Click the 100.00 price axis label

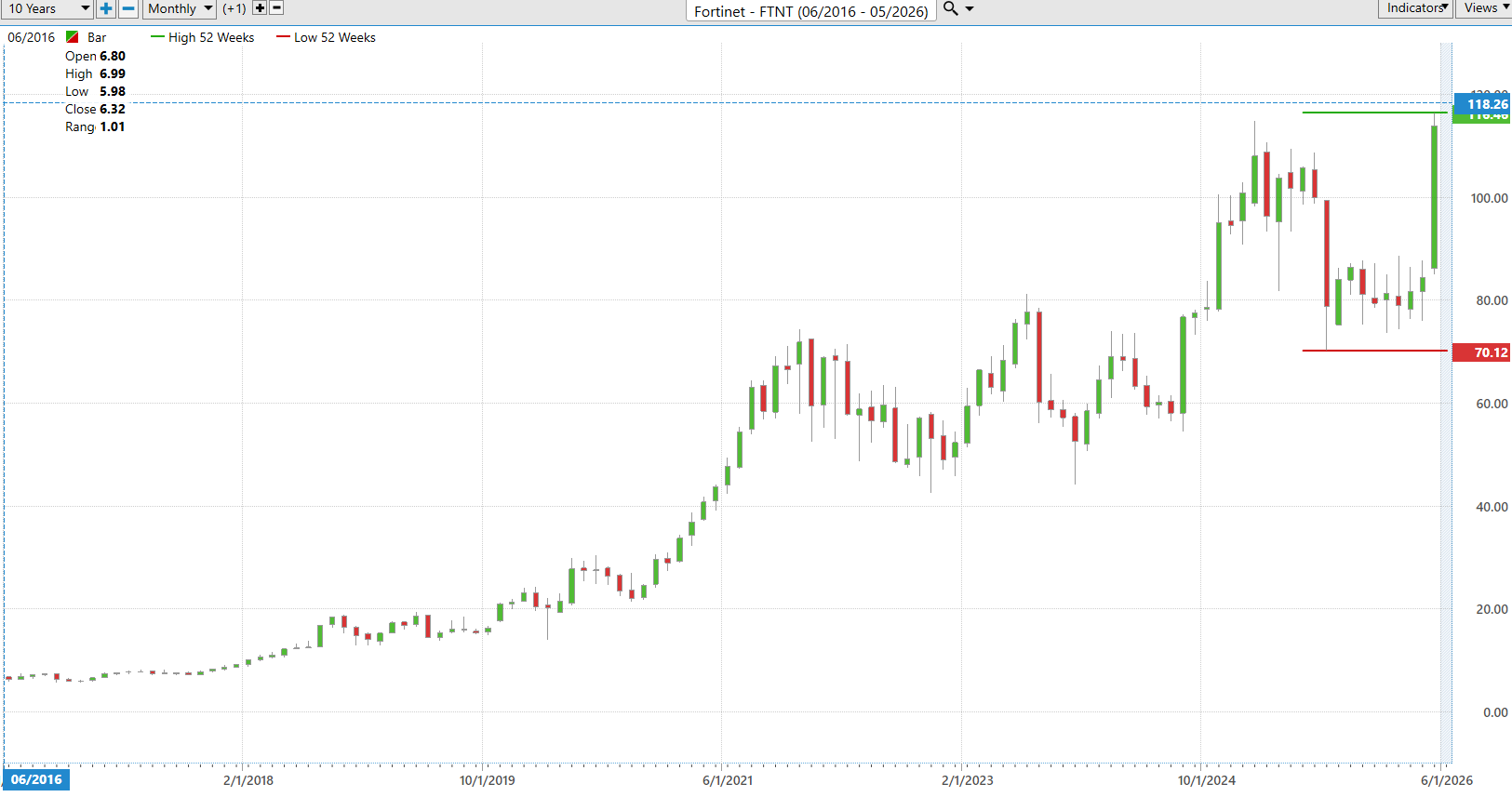pos(1489,198)
